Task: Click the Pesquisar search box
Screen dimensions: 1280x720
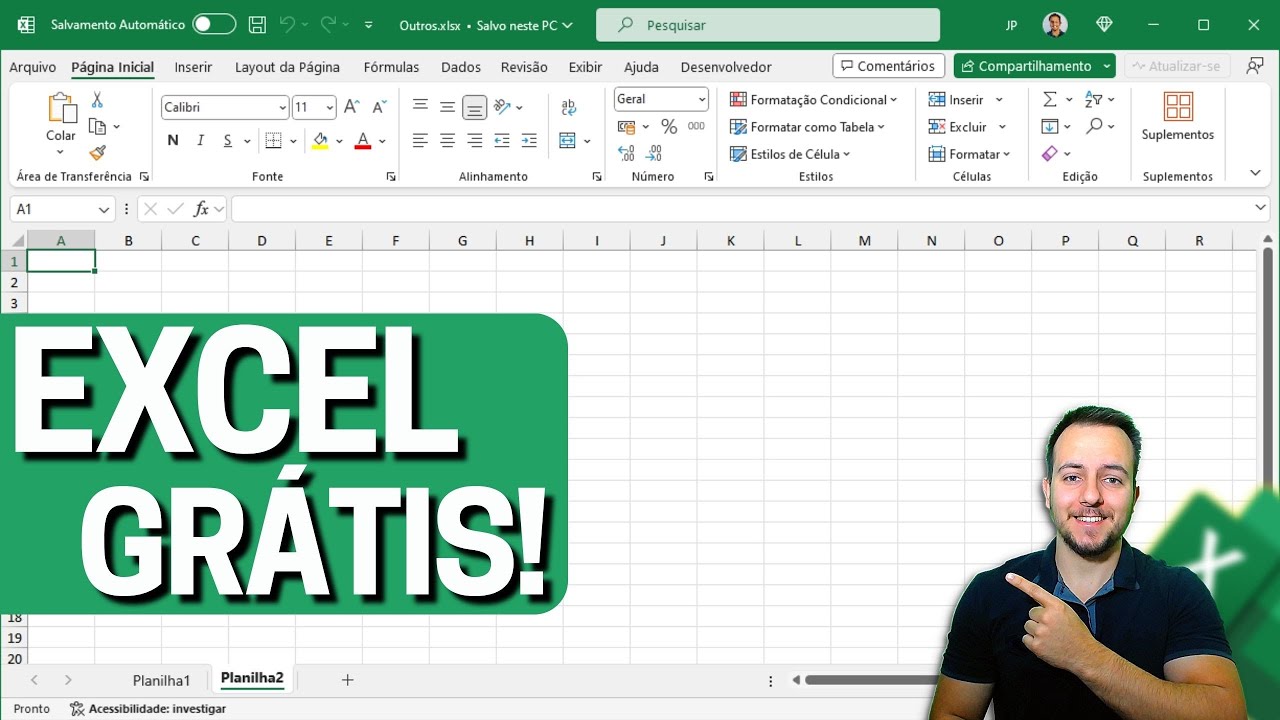Action: pyautogui.click(x=767, y=25)
